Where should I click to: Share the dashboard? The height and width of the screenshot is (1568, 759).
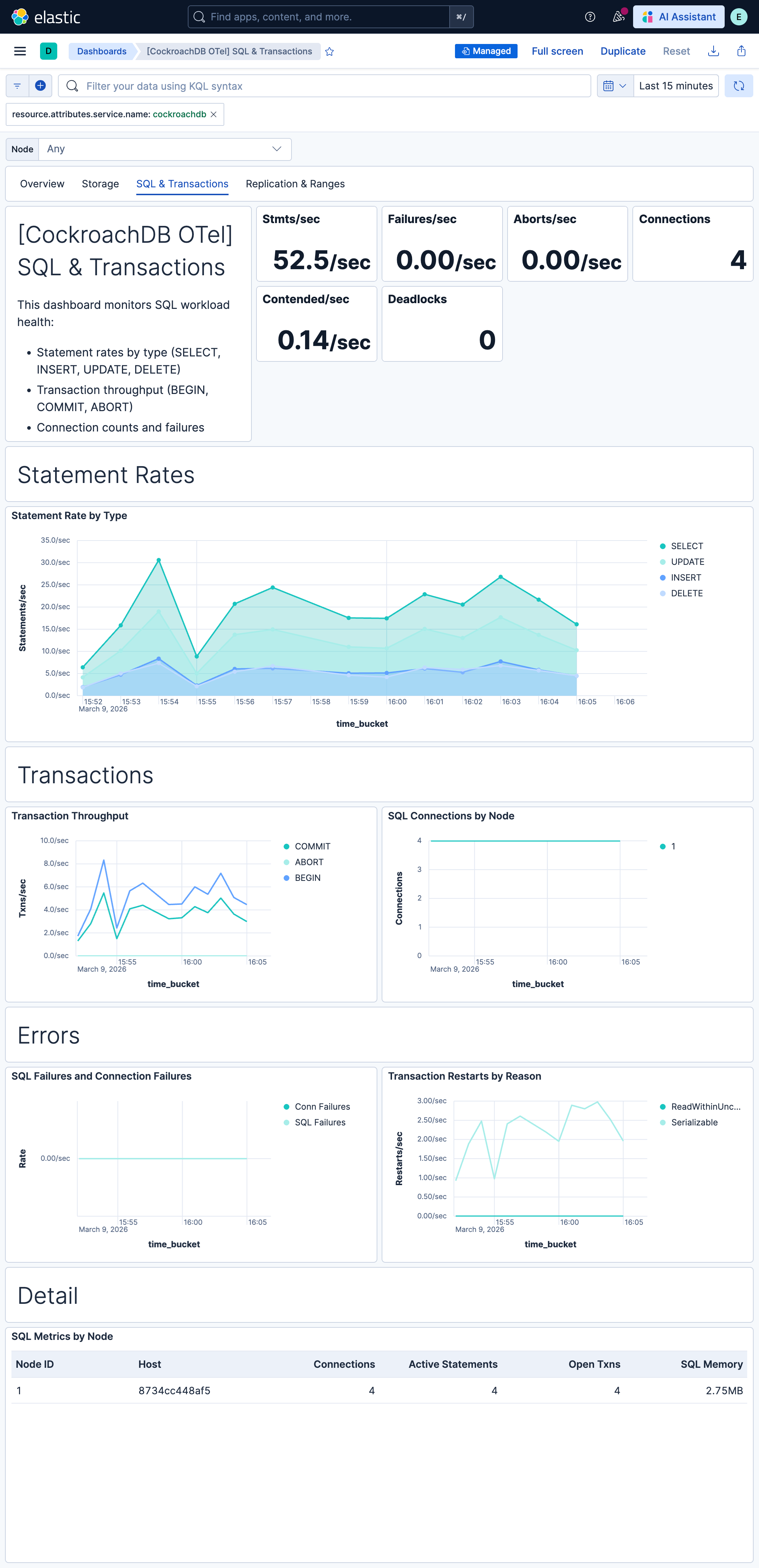[741, 51]
